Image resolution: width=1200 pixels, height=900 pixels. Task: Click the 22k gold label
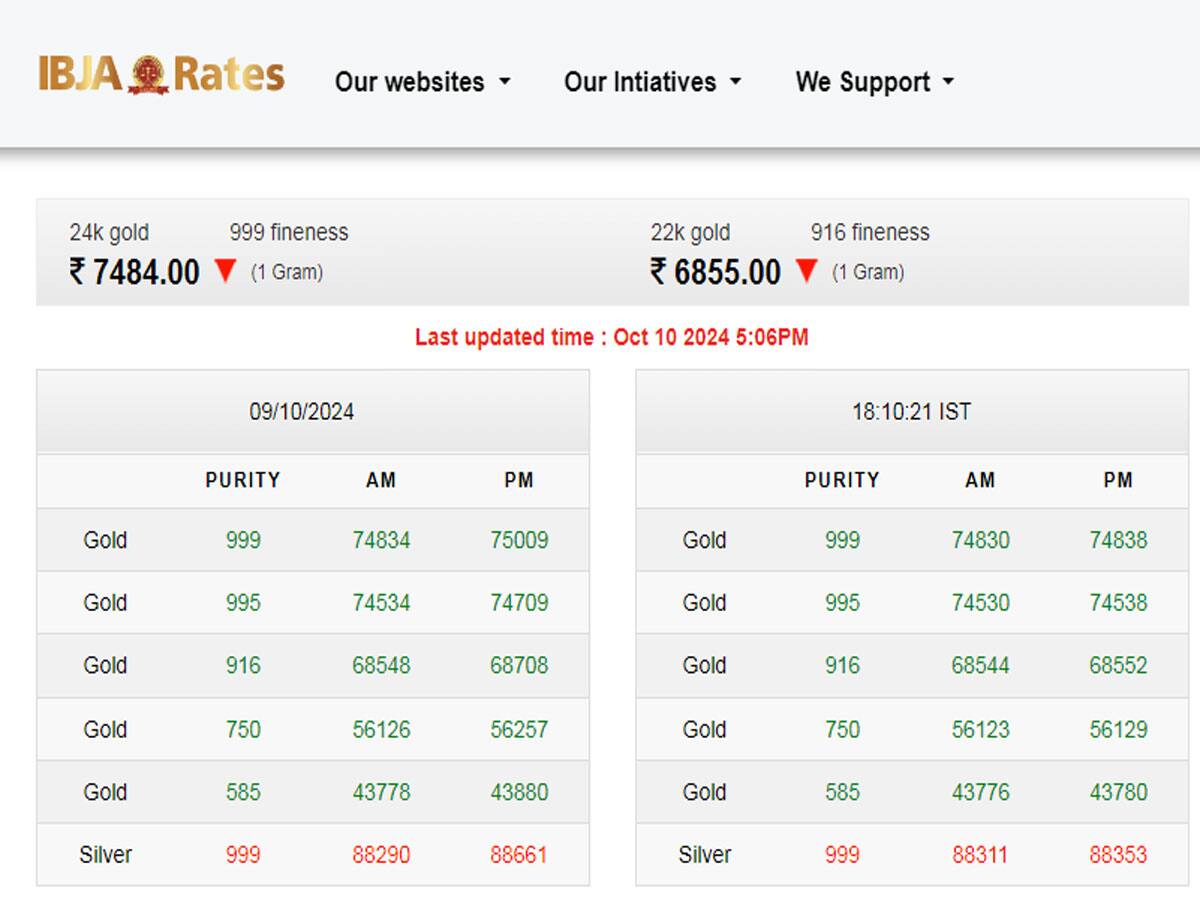690,232
